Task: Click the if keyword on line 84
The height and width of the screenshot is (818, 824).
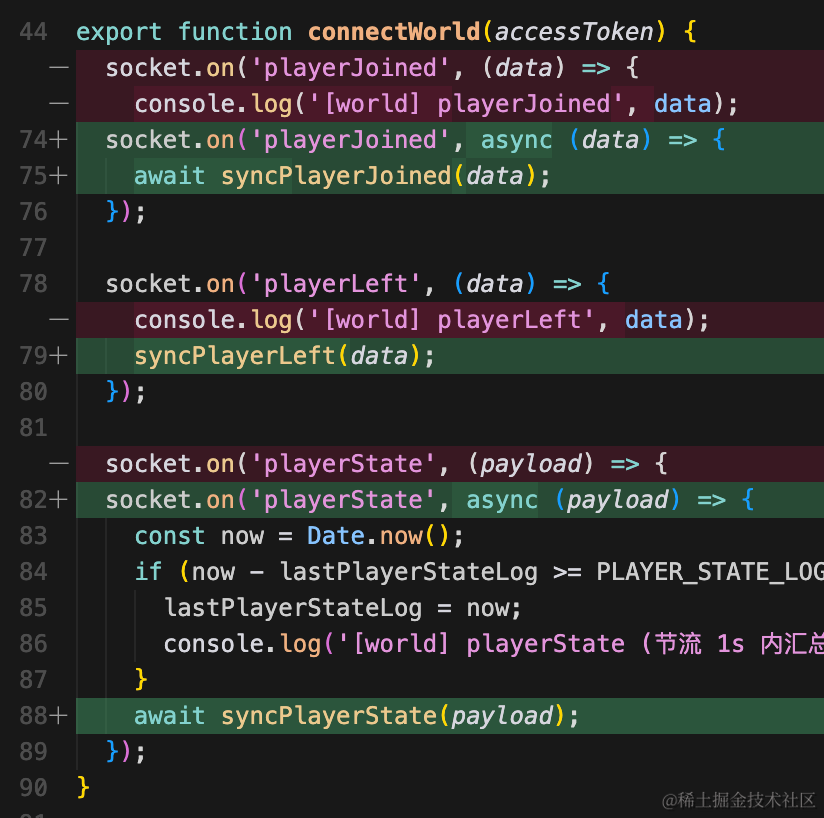Action: (148, 572)
